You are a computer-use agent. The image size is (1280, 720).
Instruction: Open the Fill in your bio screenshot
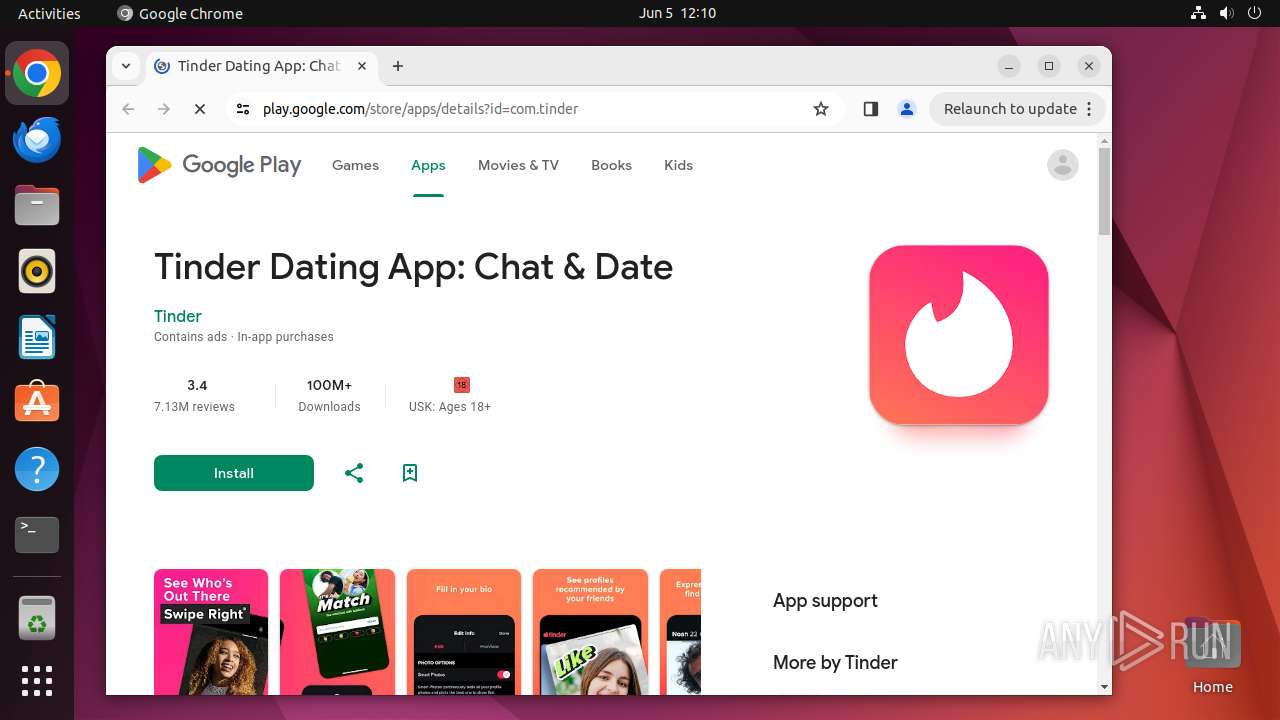[x=464, y=632]
